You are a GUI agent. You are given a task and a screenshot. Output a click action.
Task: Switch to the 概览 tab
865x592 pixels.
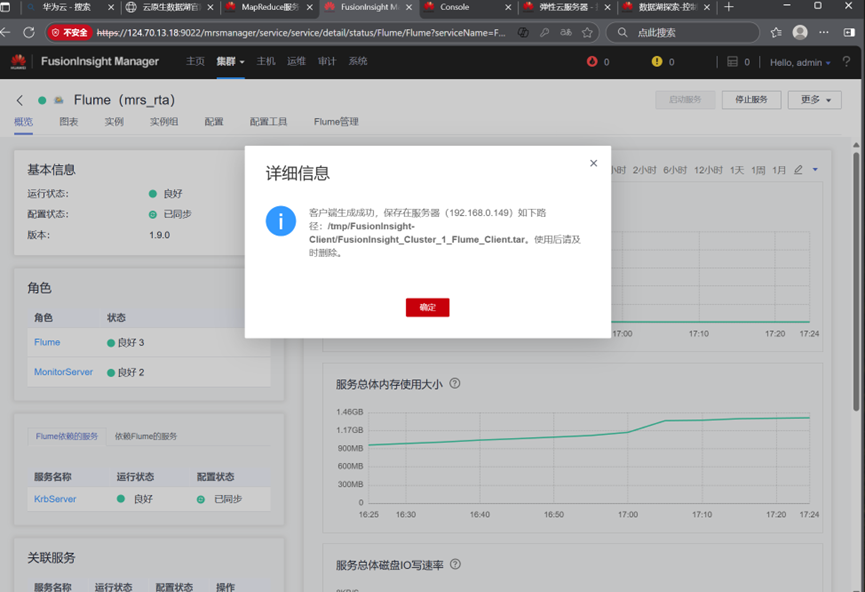pyautogui.click(x=23, y=122)
